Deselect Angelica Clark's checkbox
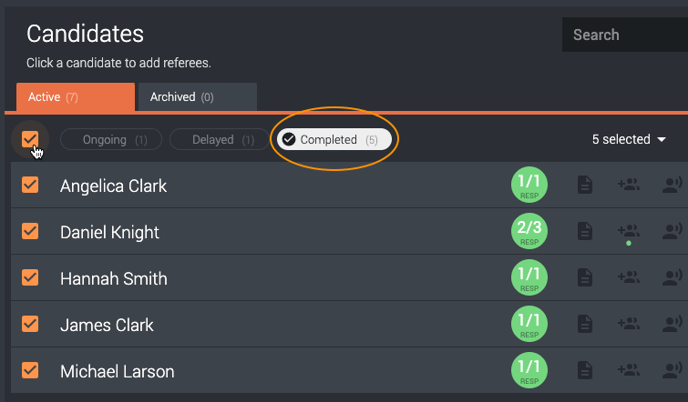This screenshot has width=688, height=402. click(x=30, y=185)
